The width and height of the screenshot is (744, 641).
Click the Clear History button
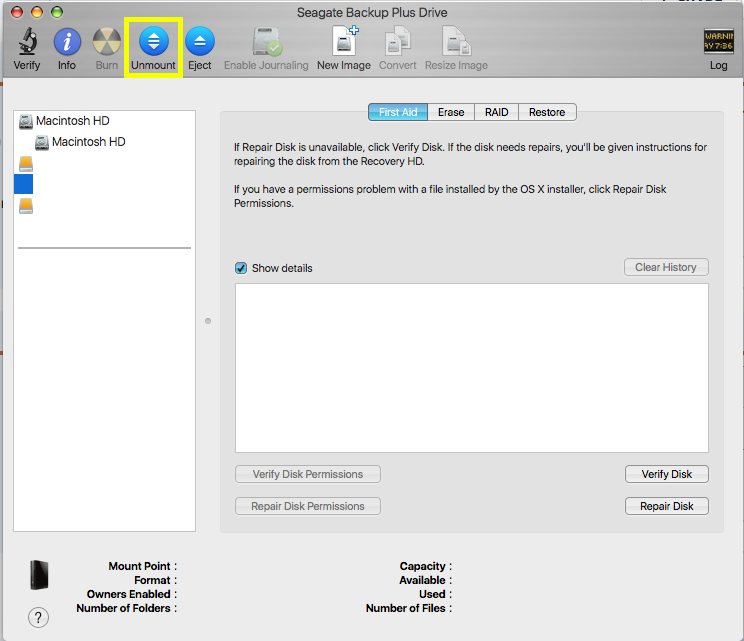point(666,267)
